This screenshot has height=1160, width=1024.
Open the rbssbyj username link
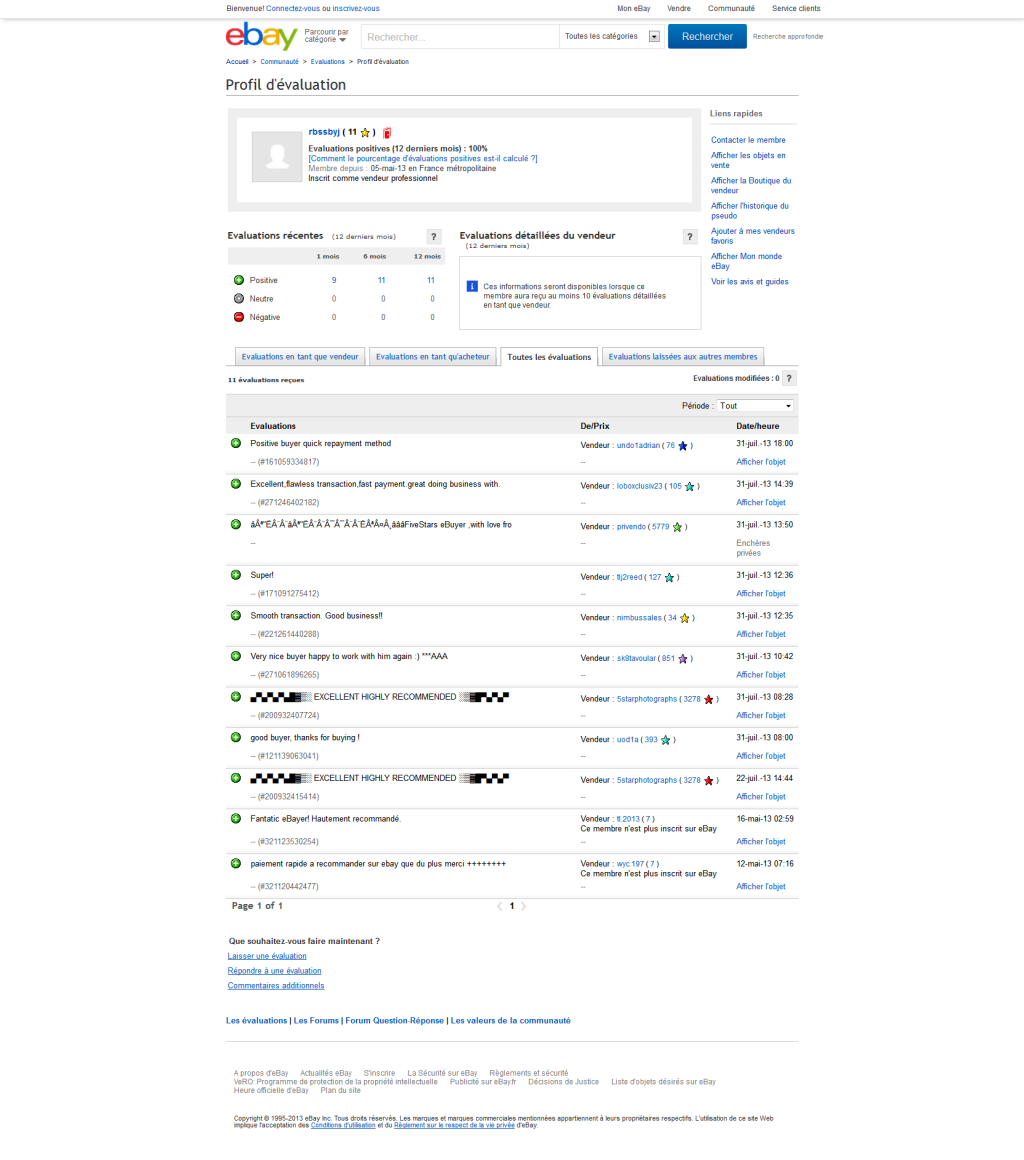click(324, 132)
